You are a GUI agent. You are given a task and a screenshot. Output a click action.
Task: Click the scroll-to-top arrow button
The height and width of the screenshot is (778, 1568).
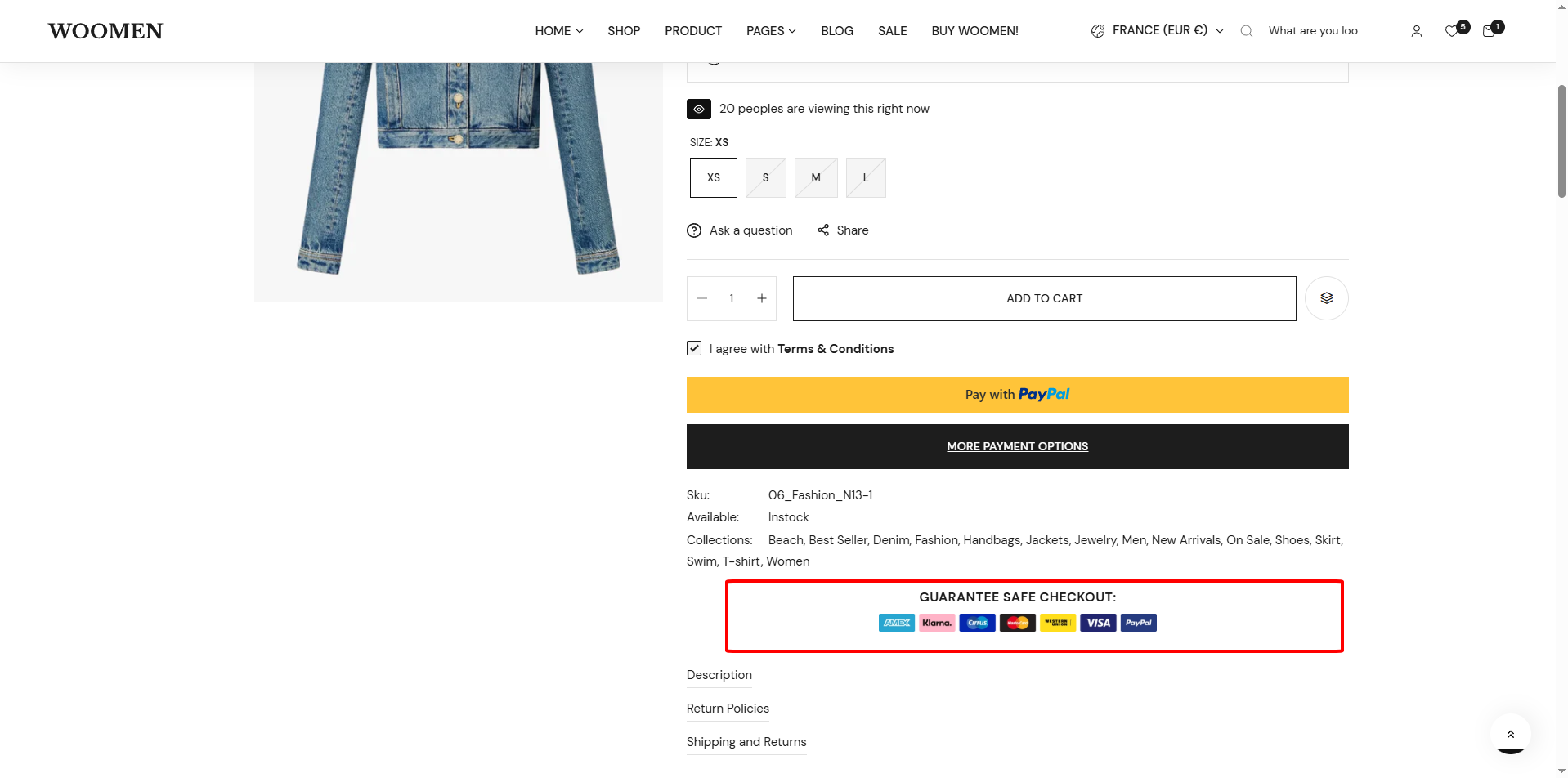(1510, 734)
